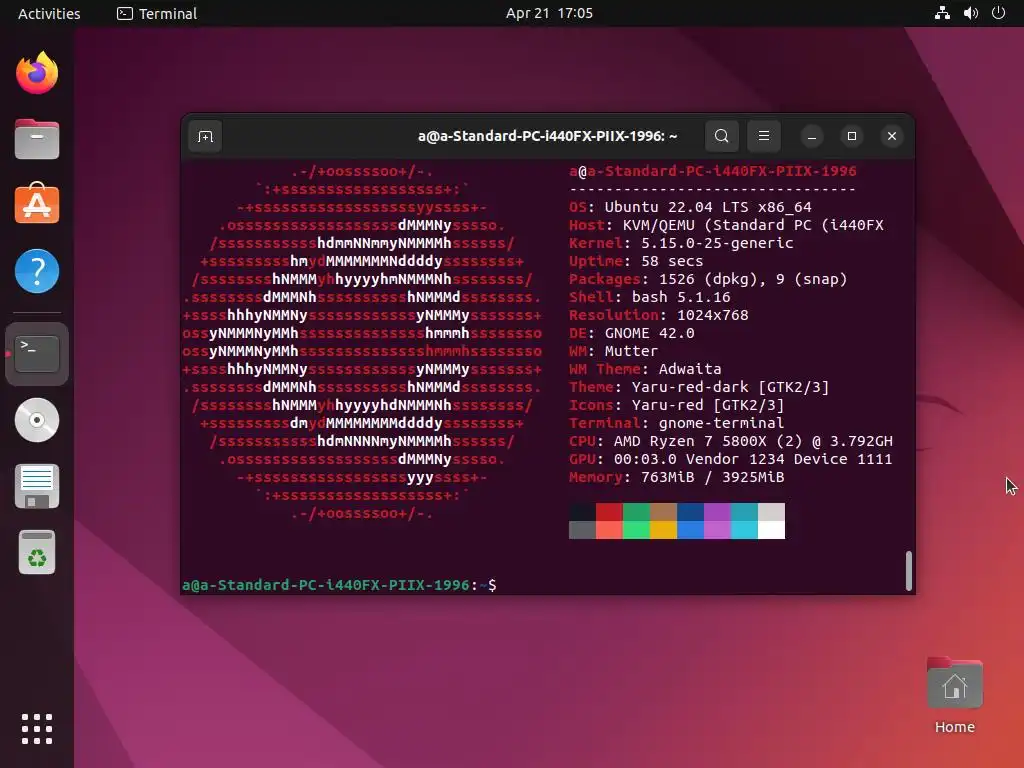
Task: Open Activities overview
Action: click(49, 13)
